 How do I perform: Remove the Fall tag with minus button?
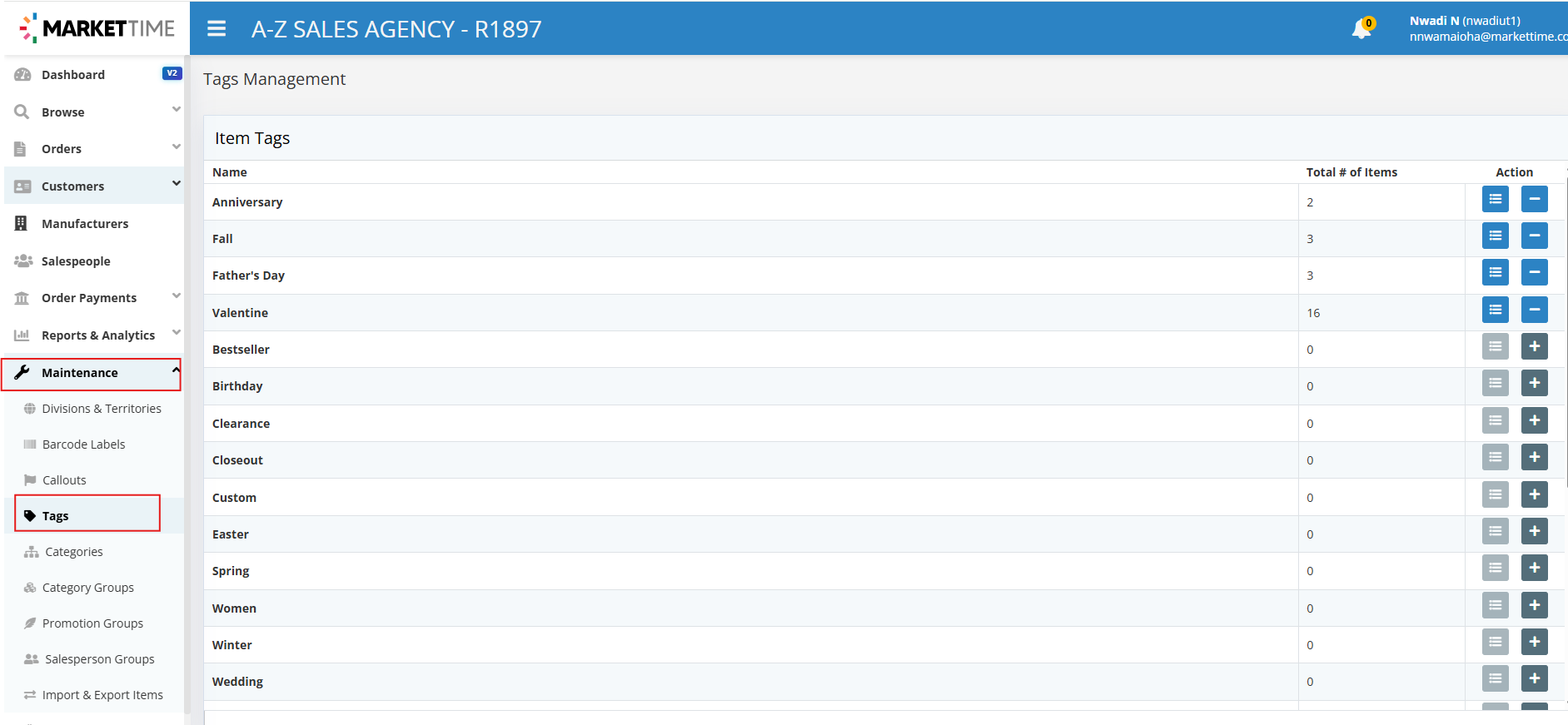pos(1535,236)
